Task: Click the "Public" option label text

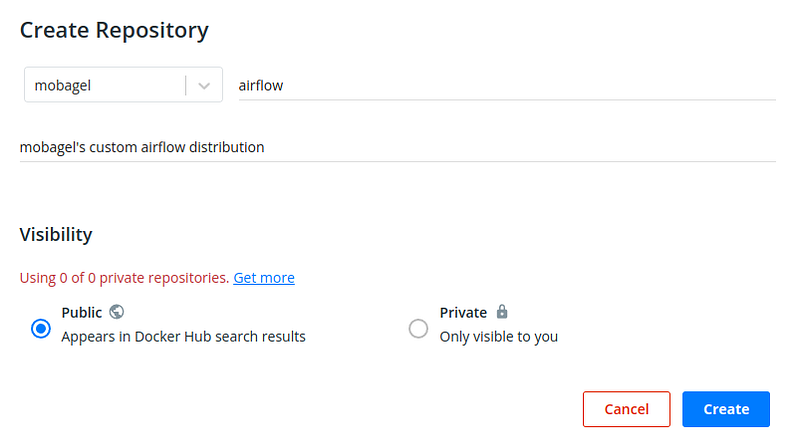Action: pos(82,312)
